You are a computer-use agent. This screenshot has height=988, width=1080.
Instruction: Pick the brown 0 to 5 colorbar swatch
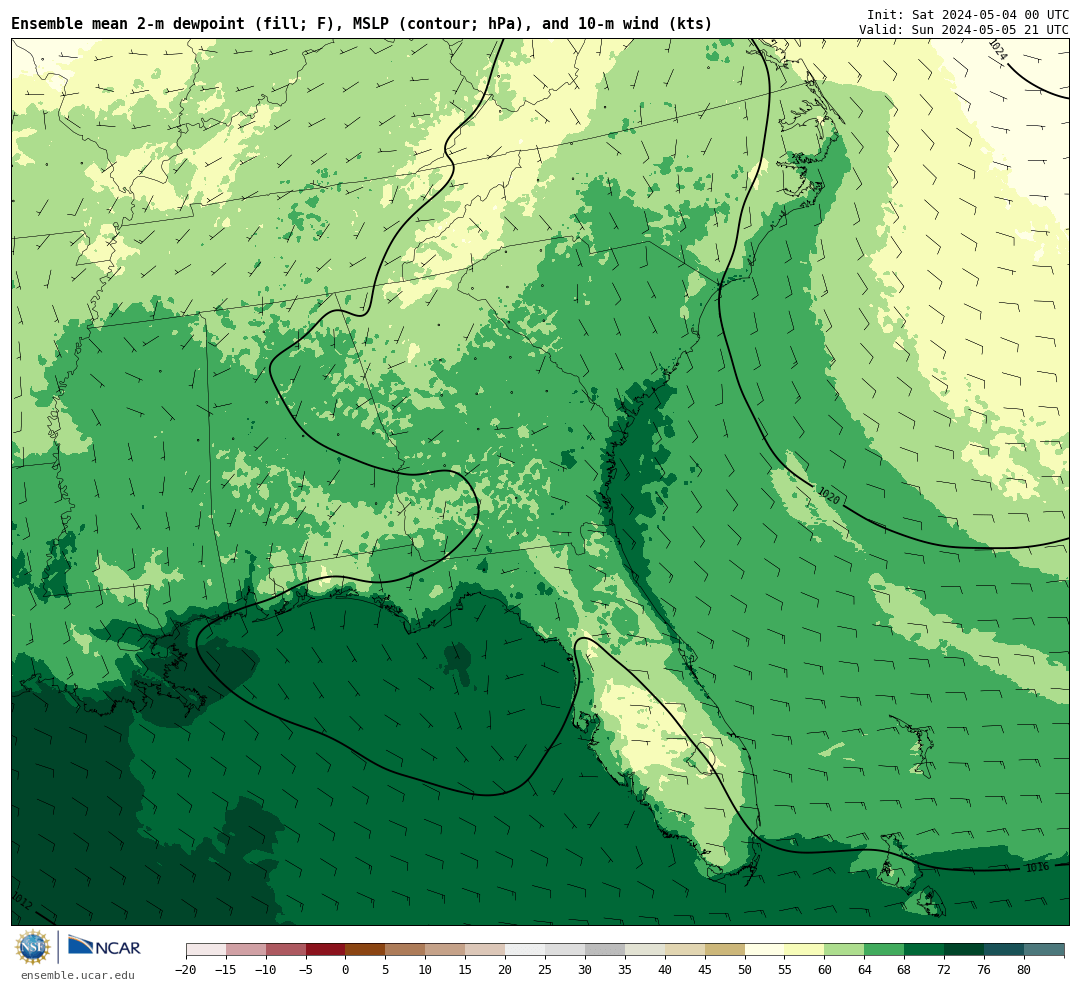tap(366, 950)
